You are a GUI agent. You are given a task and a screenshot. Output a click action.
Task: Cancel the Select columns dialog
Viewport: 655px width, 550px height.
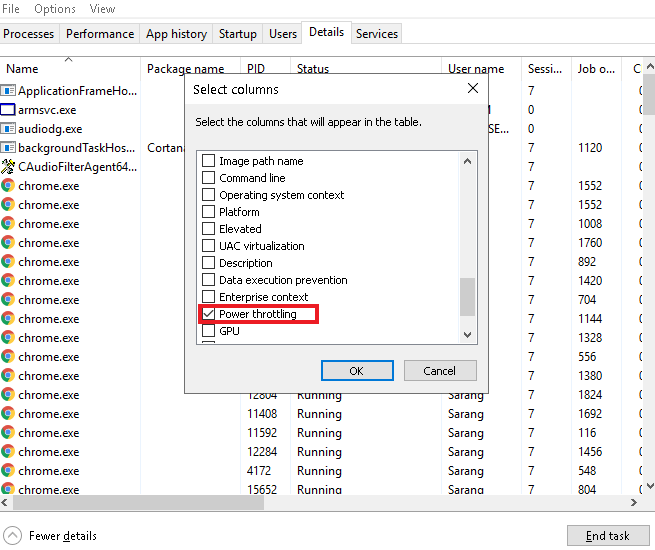440,371
